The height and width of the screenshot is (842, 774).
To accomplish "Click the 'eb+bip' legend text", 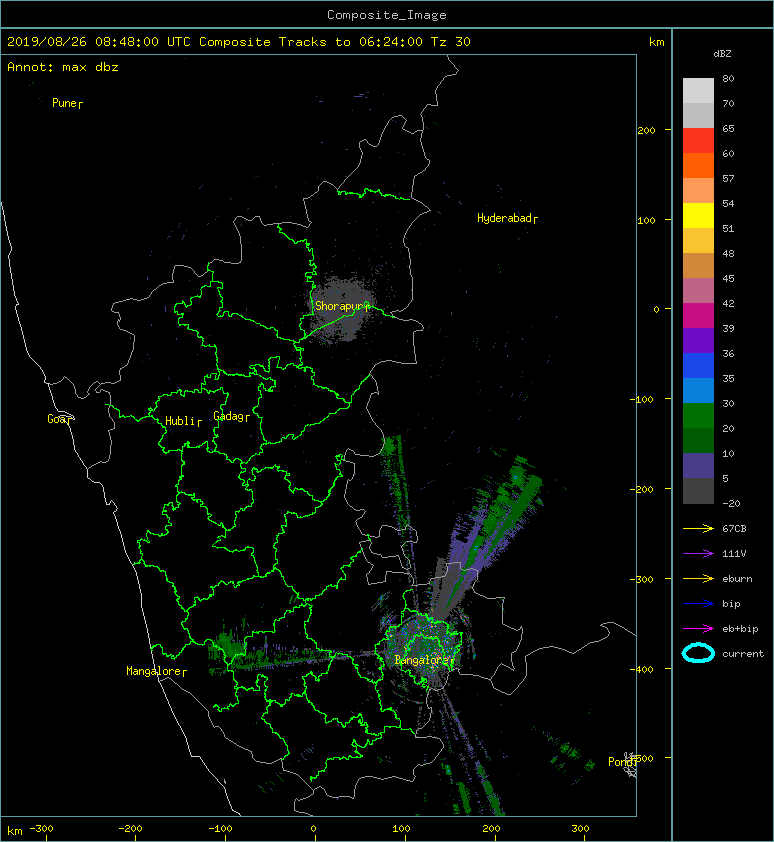I will [740, 629].
